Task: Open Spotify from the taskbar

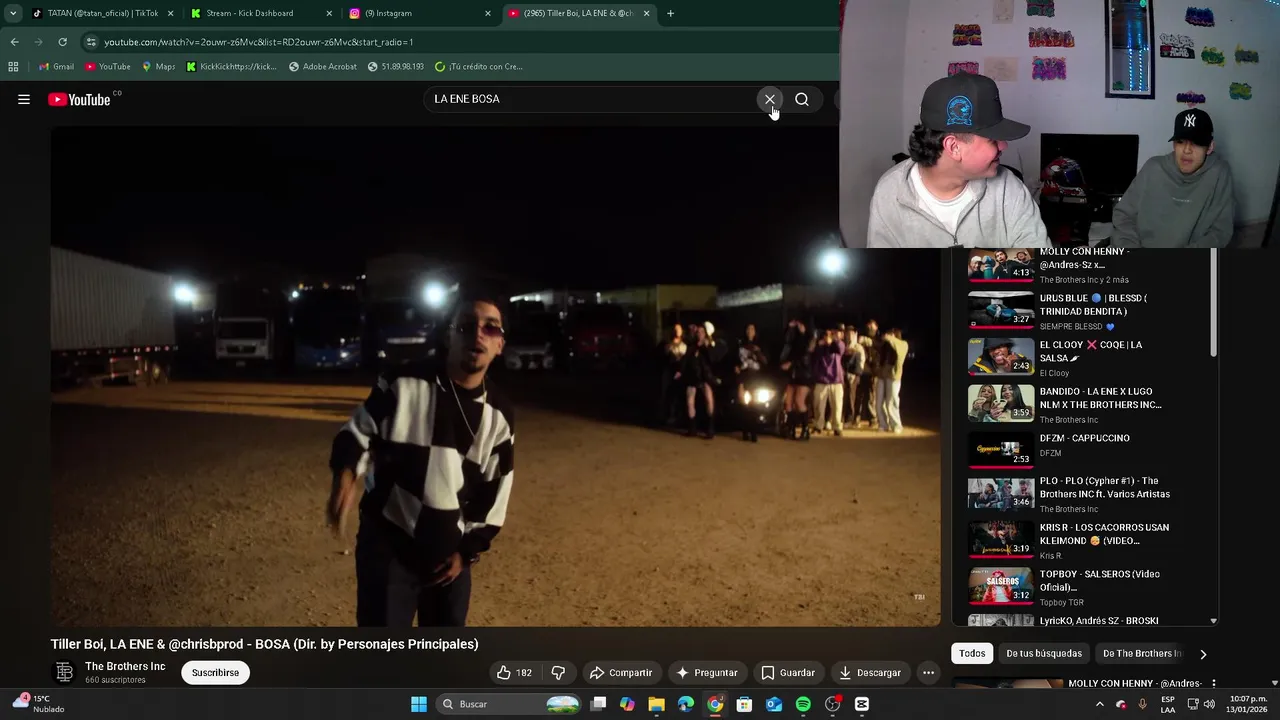Action: click(803, 704)
